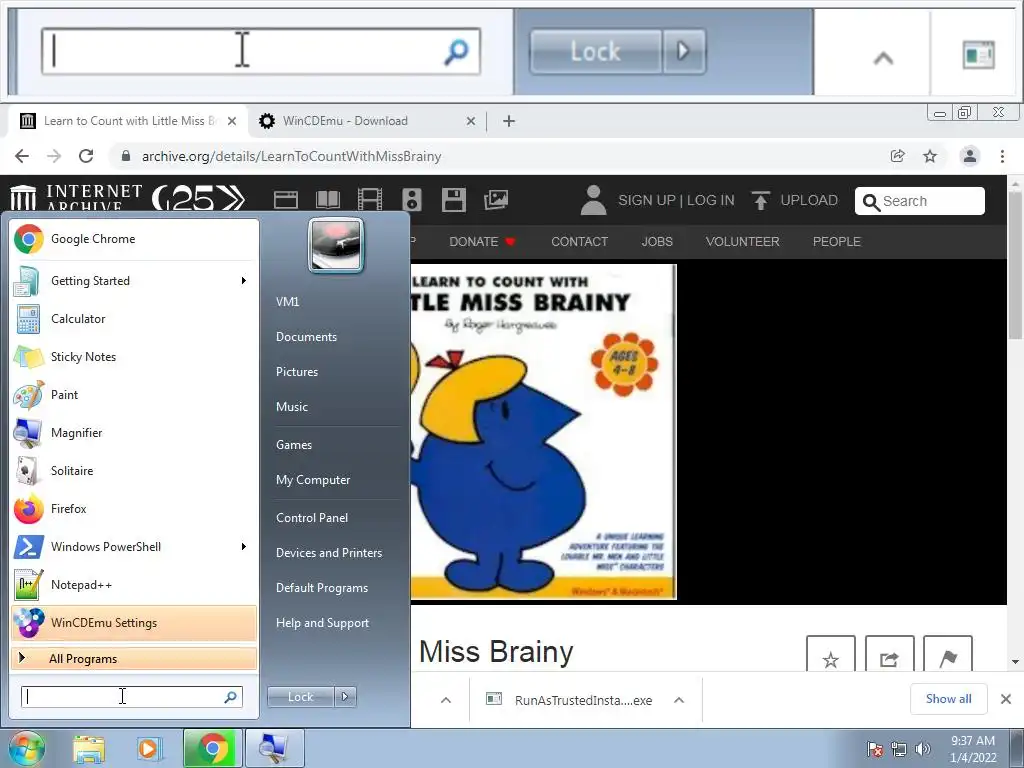
Task: Click the Lock button in Start menu
Action: point(300,697)
